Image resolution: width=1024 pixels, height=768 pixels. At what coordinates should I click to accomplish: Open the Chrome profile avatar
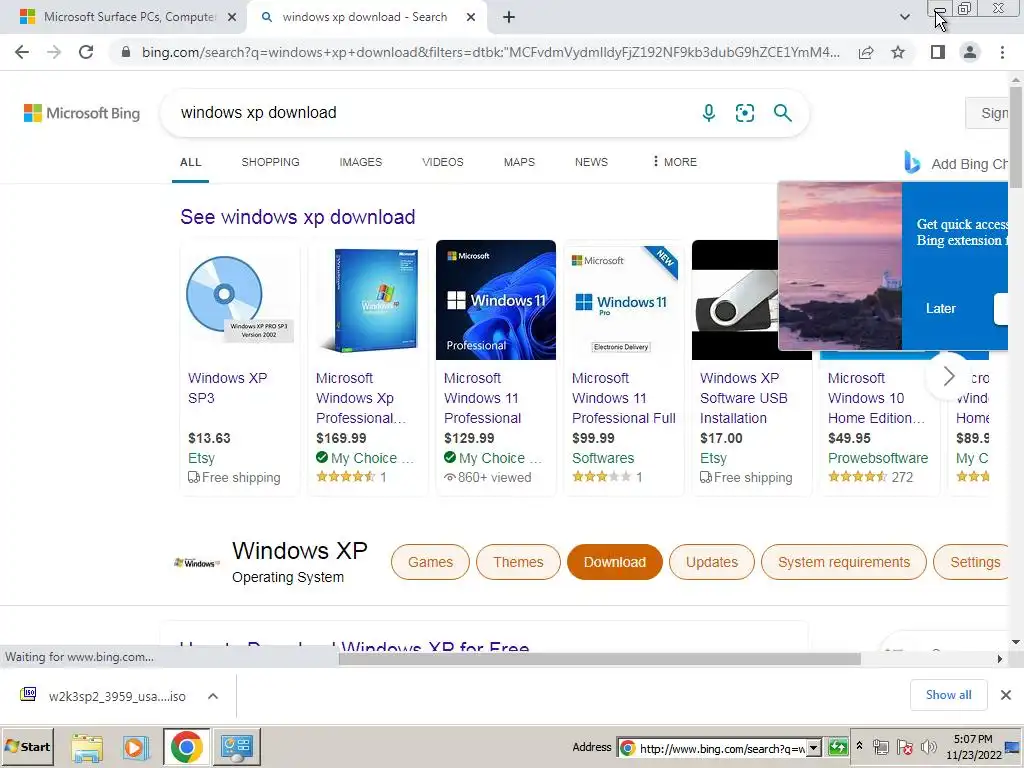[970, 52]
